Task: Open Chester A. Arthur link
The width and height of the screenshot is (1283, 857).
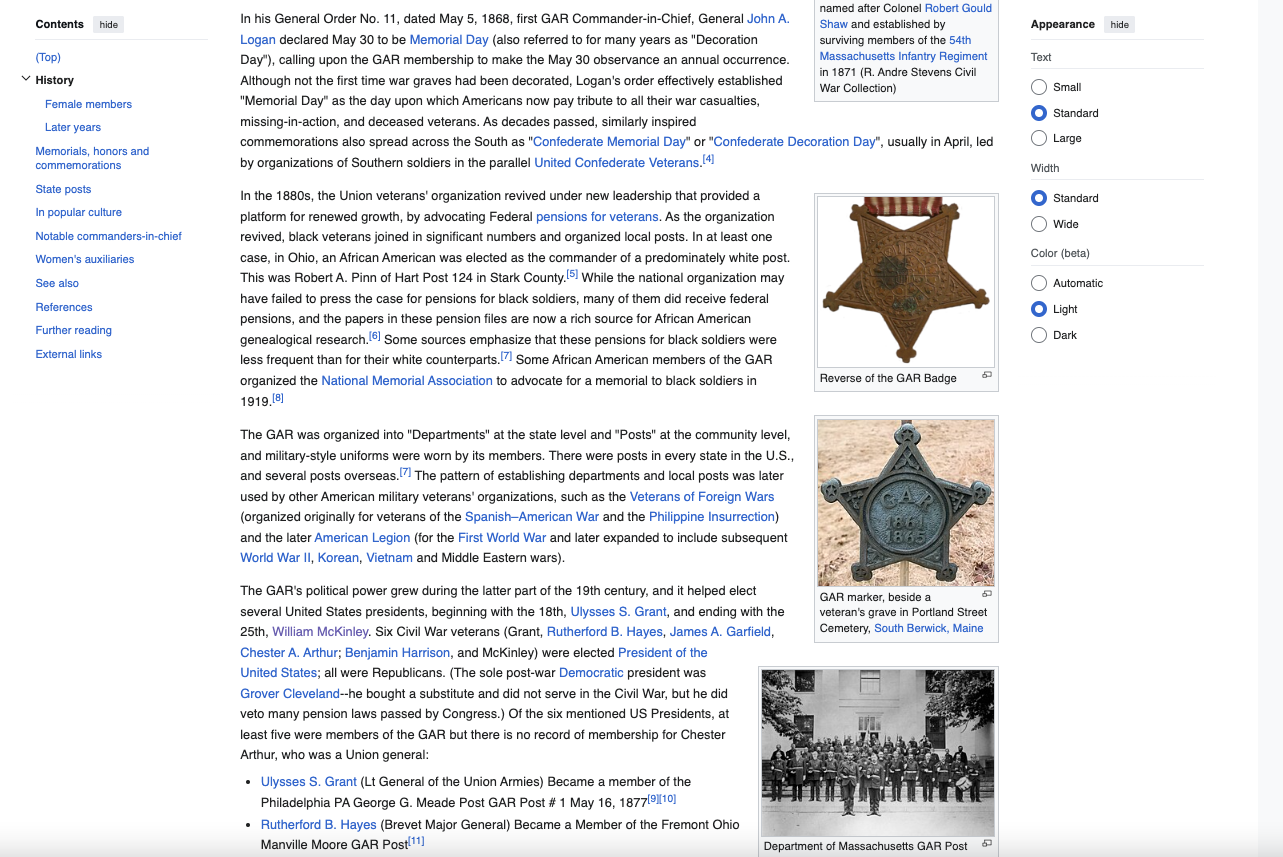Action: [289, 652]
